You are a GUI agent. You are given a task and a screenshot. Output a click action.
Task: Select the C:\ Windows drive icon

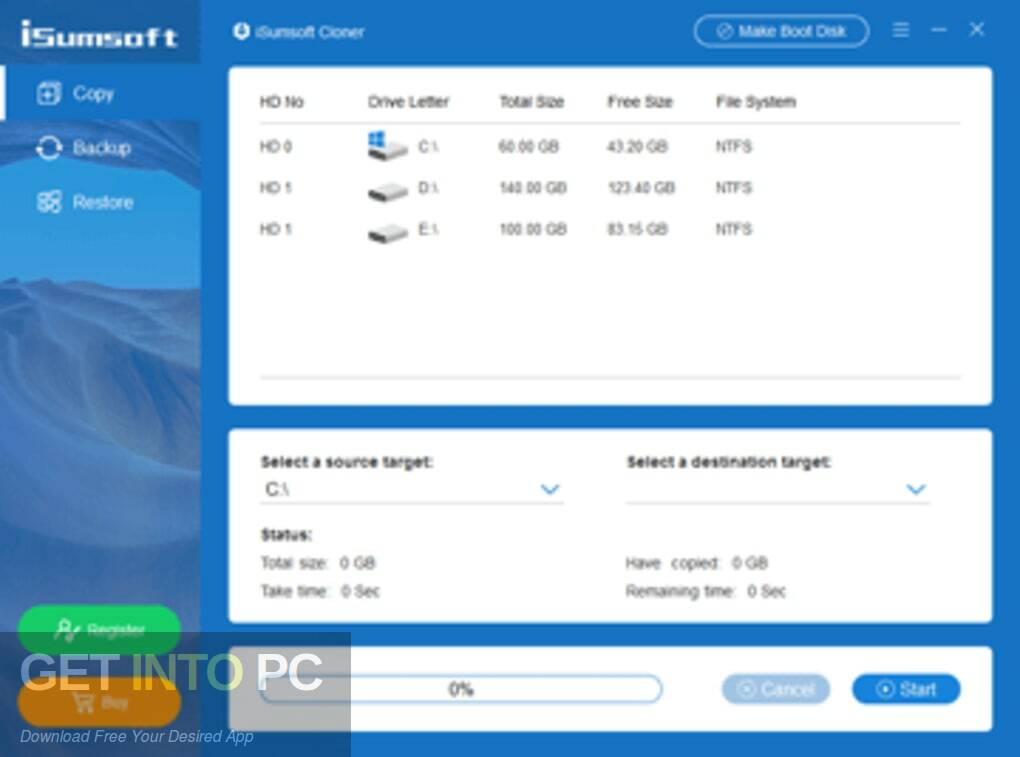tap(387, 146)
